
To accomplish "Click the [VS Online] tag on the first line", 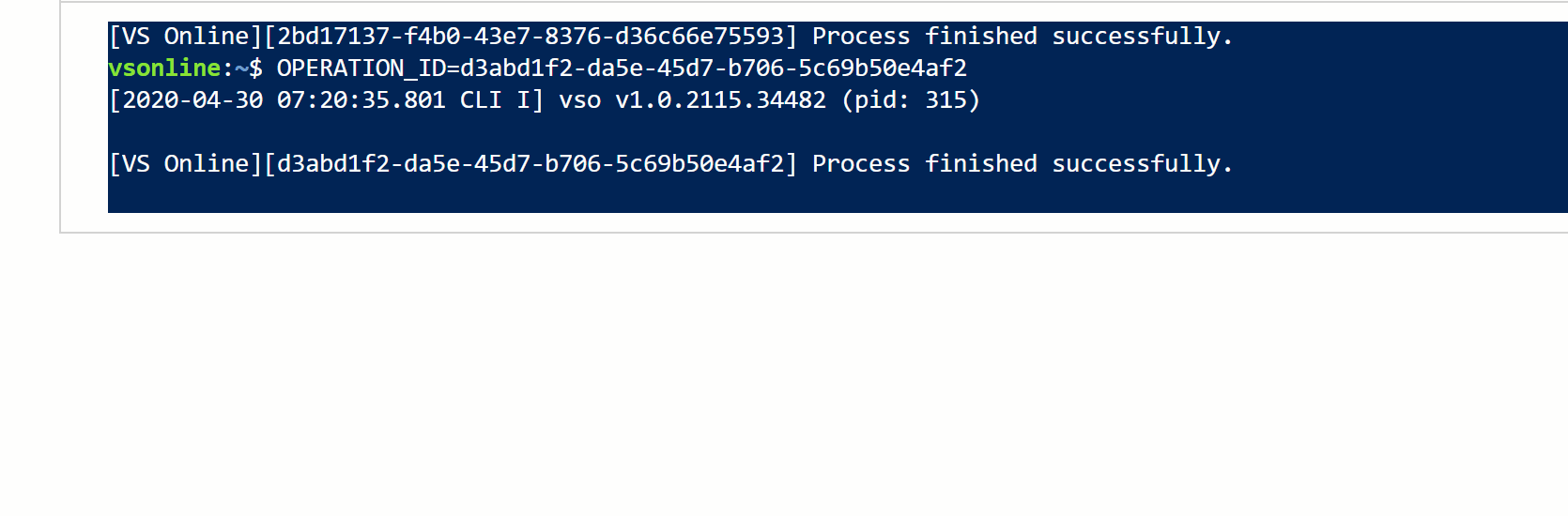I will (185, 37).
